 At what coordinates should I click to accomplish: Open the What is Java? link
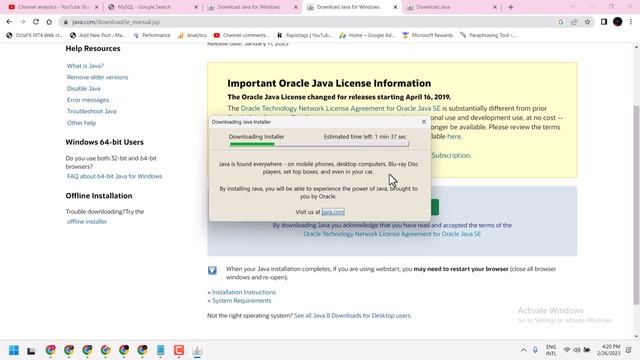click(85, 66)
